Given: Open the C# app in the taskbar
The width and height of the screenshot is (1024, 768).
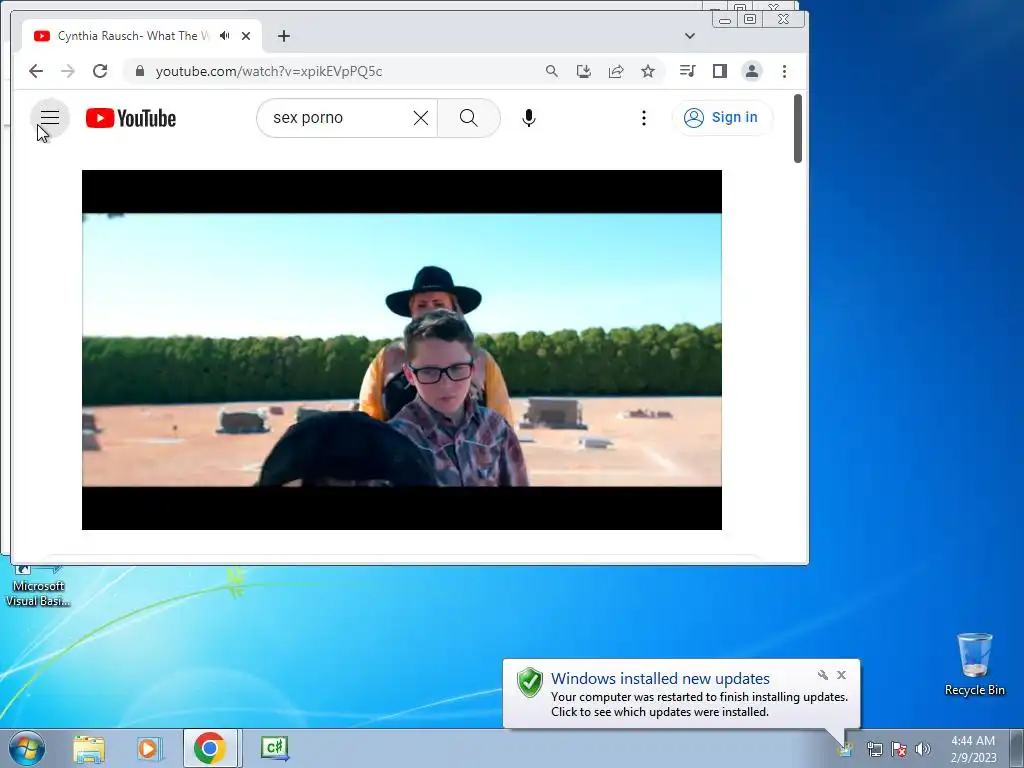Looking at the screenshot, I should pyautogui.click(x=274, y=748).
